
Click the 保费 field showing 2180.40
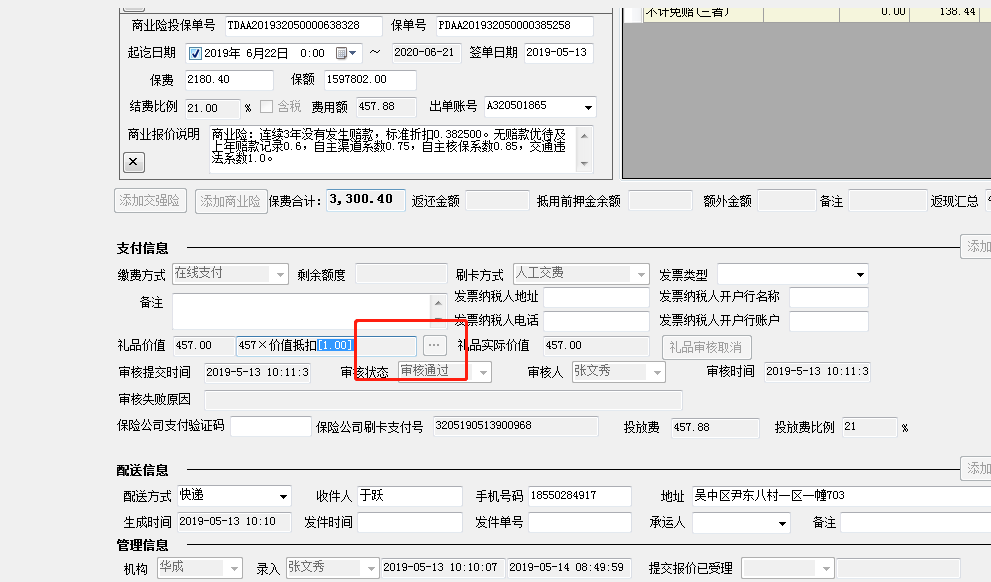coord(229,80)
